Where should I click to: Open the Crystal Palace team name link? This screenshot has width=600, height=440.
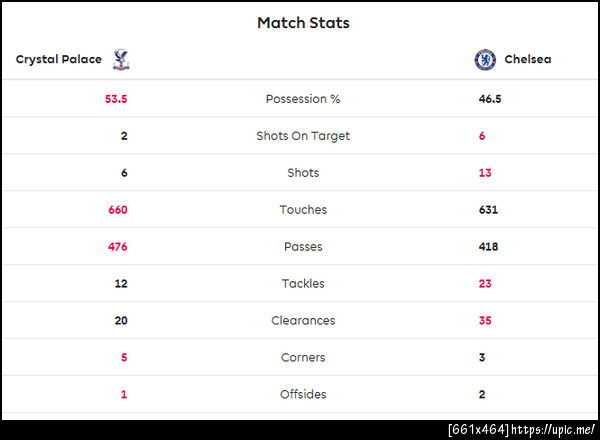tap(59, 60)
